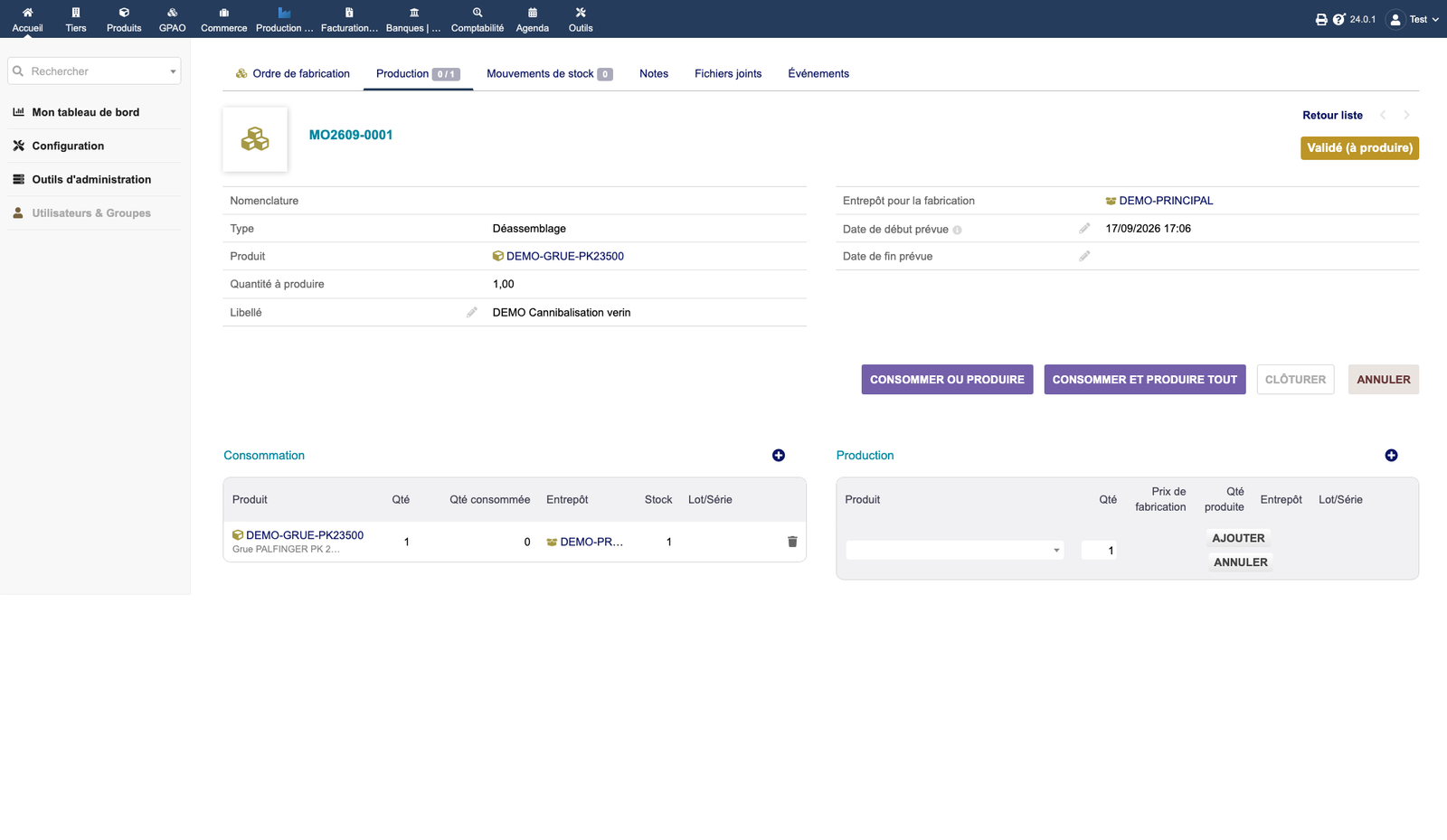Switch to Mouvements de stock tab
1447x840 pixels.
click(x=550, y=74)
